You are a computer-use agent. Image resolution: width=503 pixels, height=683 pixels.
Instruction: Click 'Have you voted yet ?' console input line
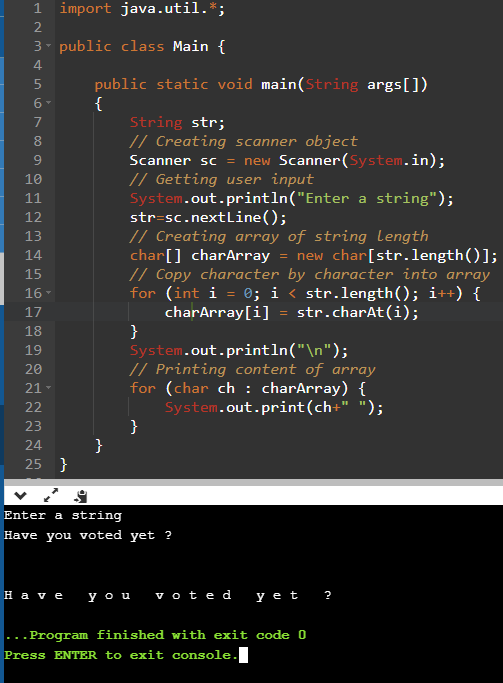click(88, 535)
